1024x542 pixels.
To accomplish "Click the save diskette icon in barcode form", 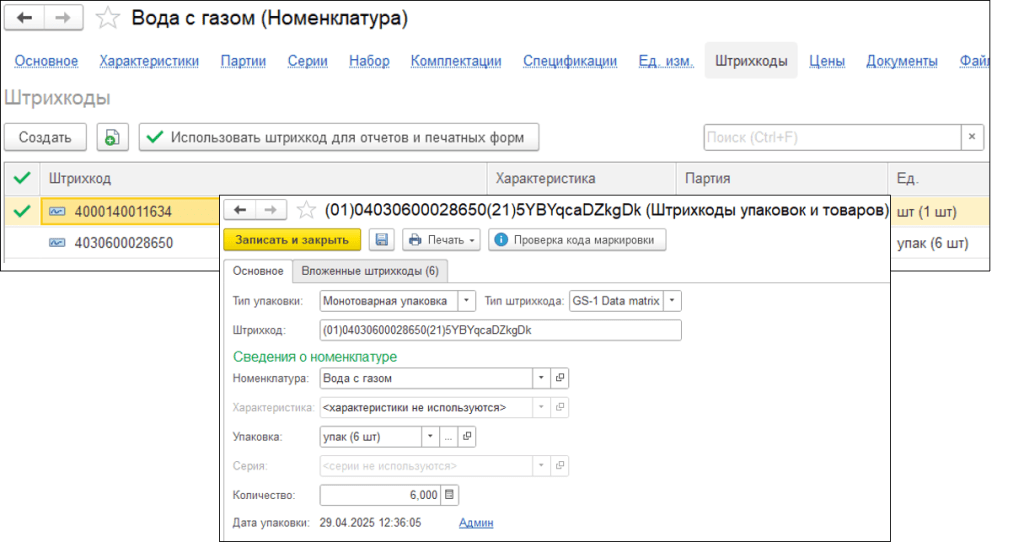I will (381, 240).
